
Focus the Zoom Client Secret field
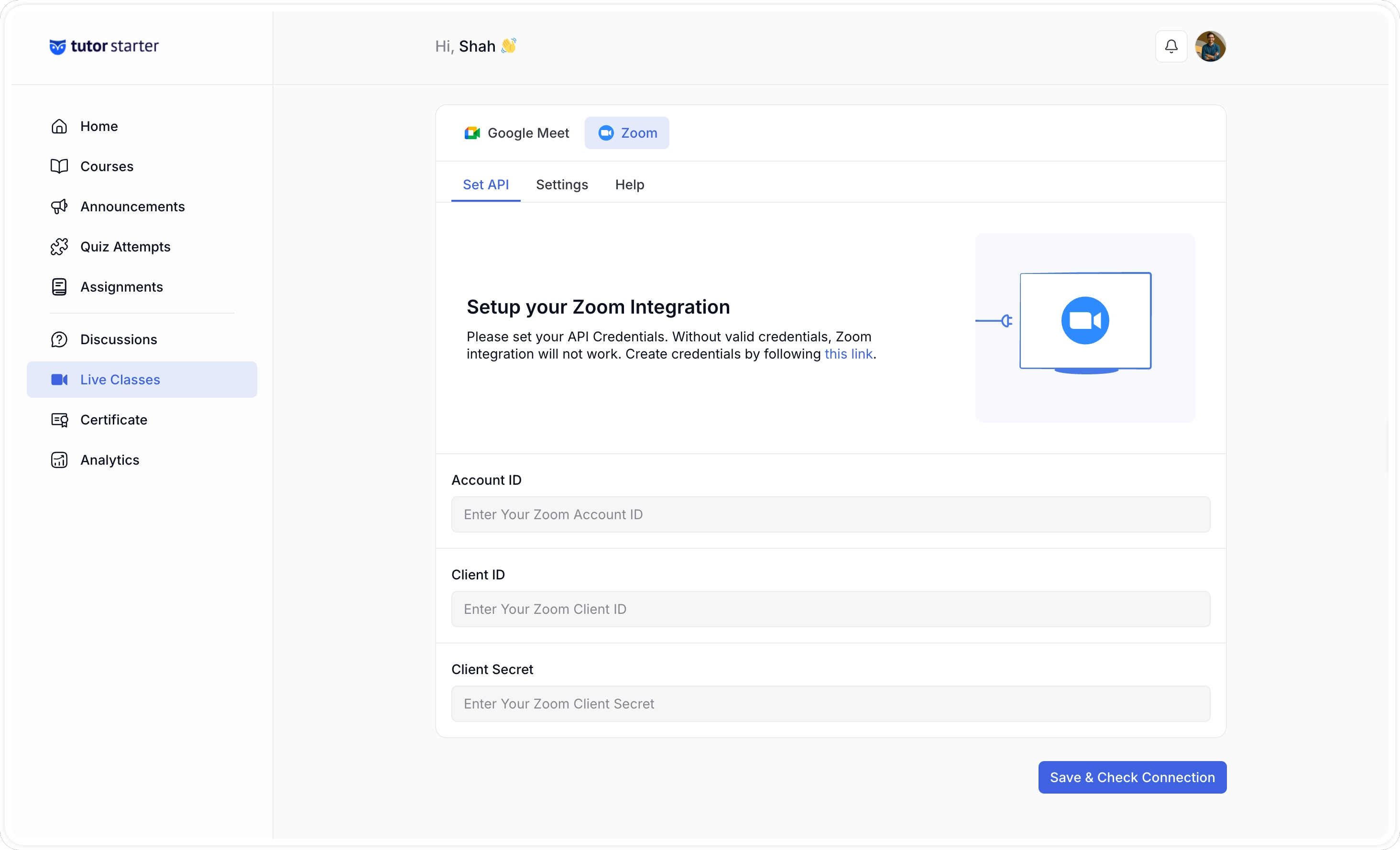(x=831, y=704)
